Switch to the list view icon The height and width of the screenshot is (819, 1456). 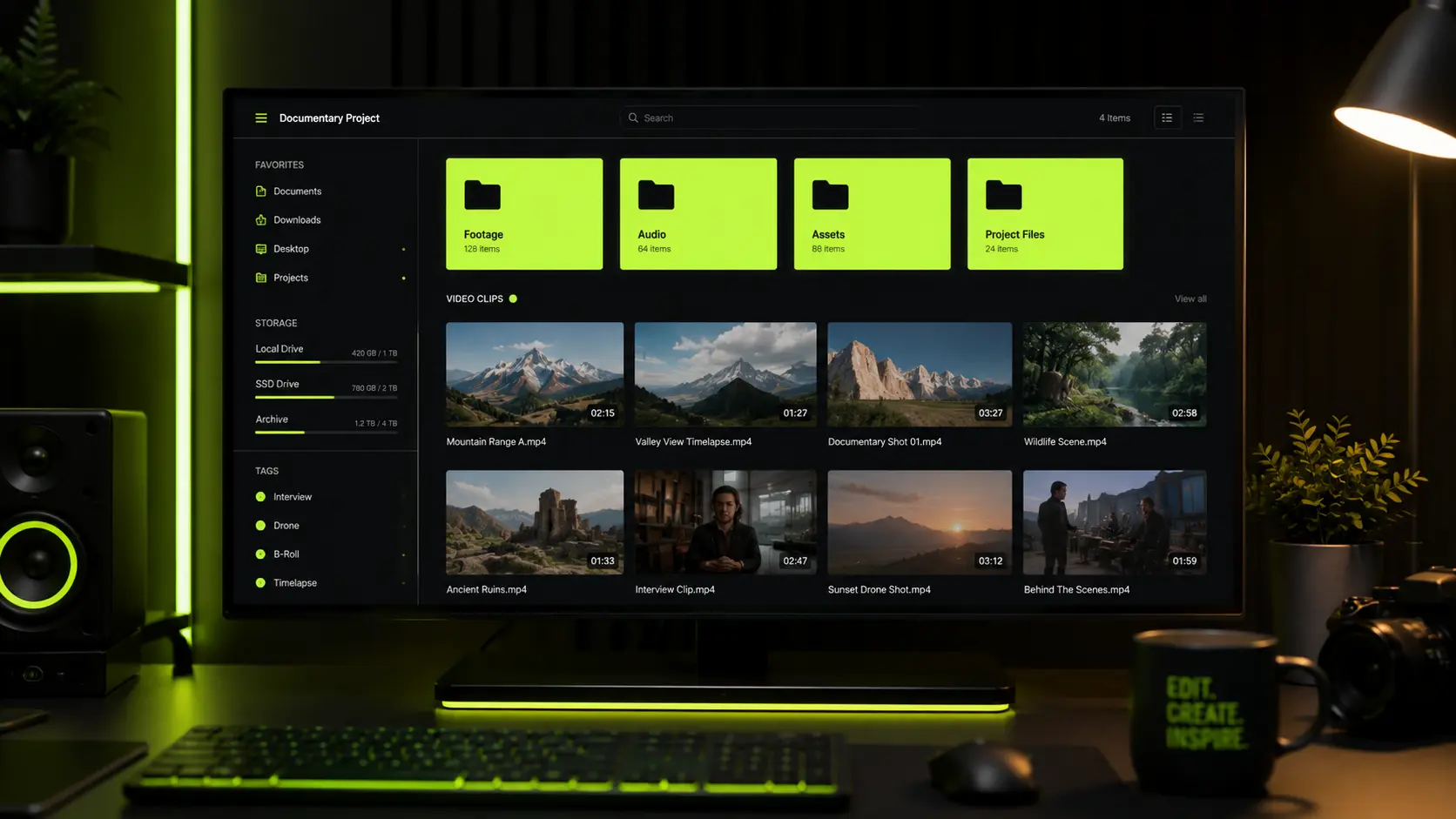click(1198, 117)
